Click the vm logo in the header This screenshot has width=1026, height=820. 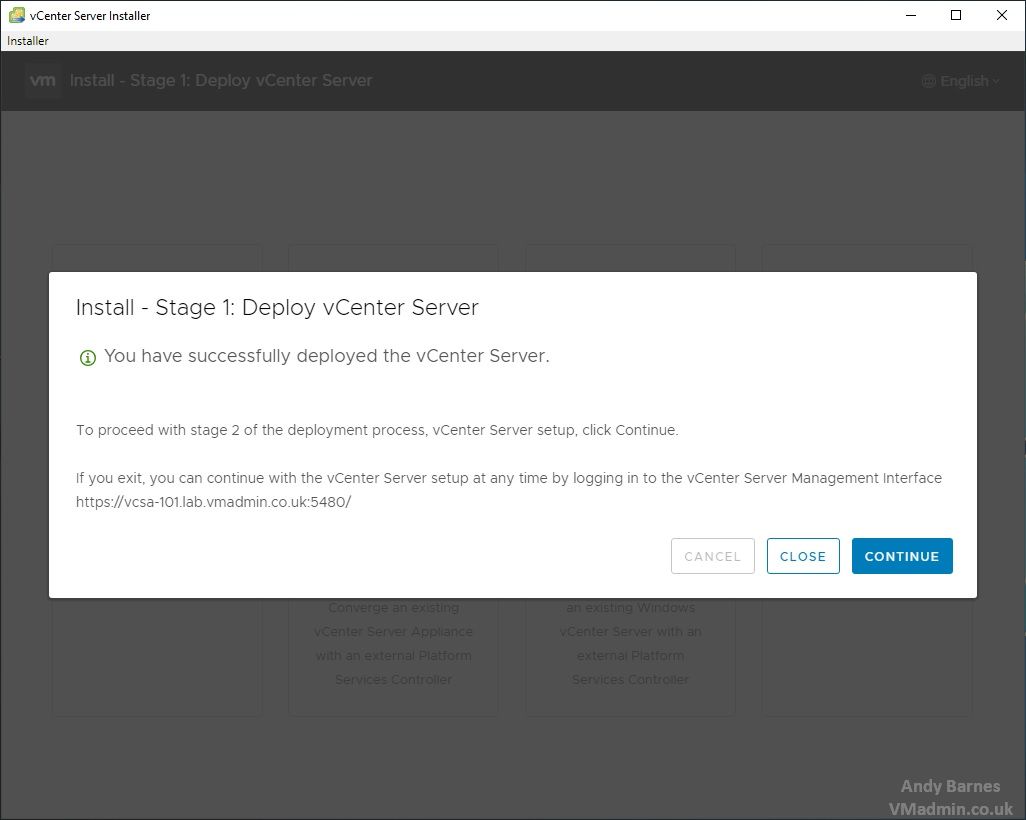tap(43, 80)
